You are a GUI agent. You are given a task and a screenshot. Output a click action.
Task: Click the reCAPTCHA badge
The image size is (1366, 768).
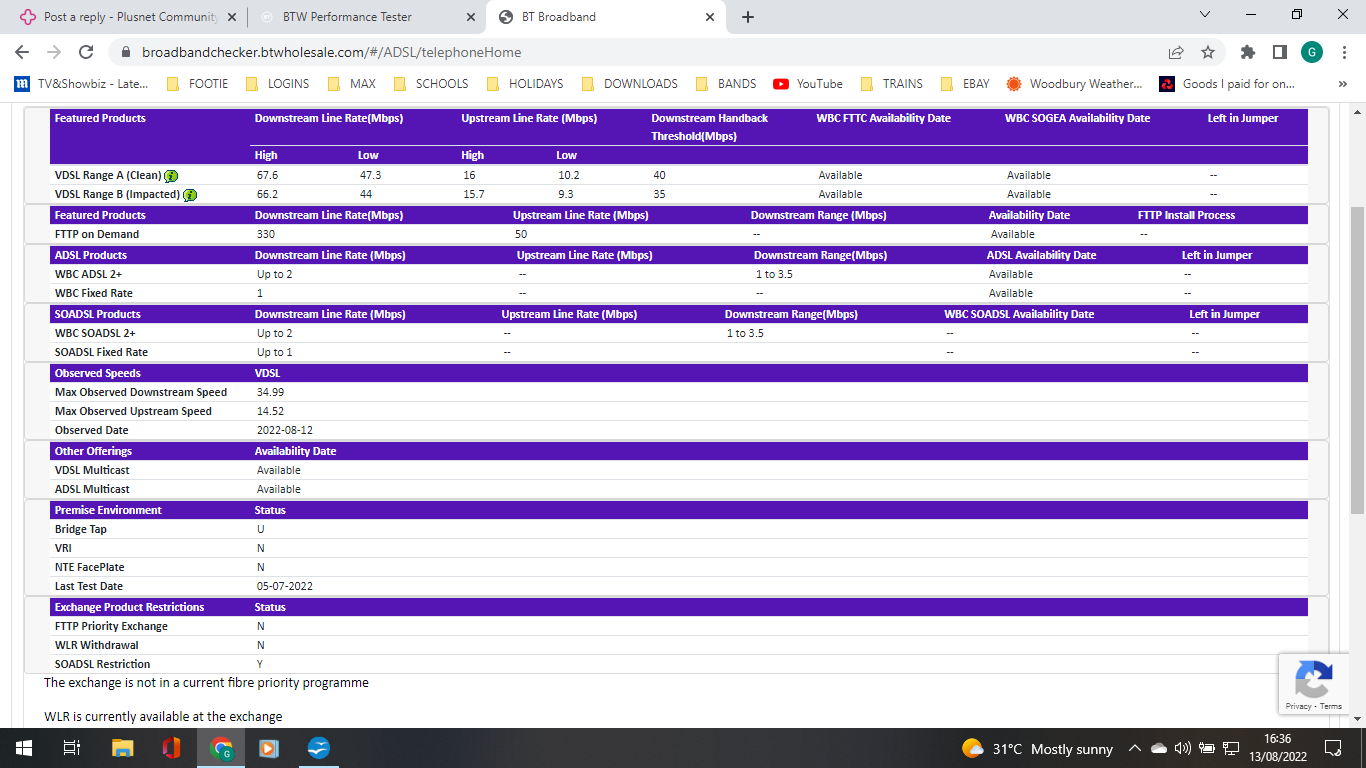(x=1312, y=684)
